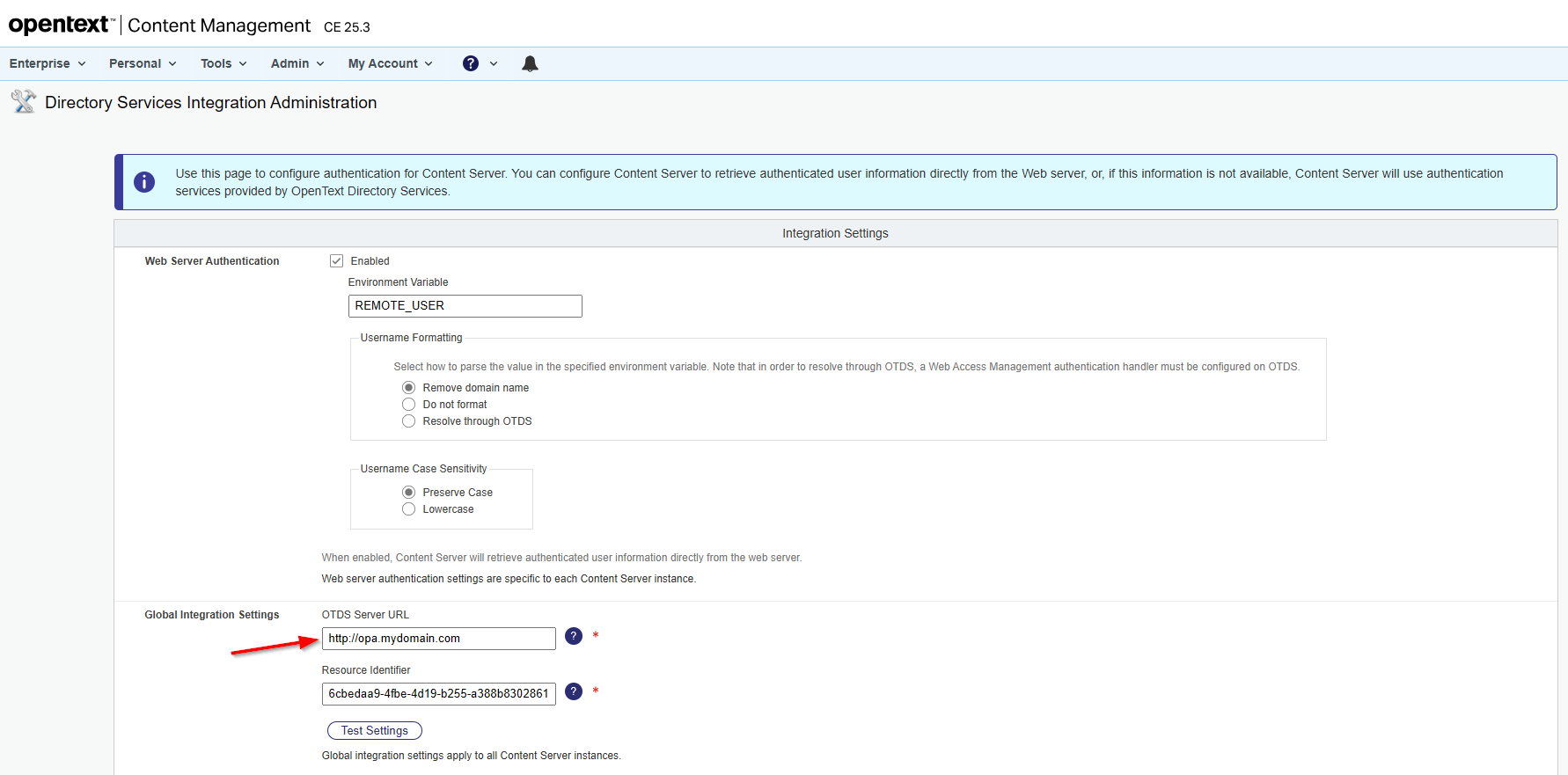The height and width of the screenshot is (775, 1568).
Task: Click the Resource Identifier input field
Action: click(x=439, y=694)
